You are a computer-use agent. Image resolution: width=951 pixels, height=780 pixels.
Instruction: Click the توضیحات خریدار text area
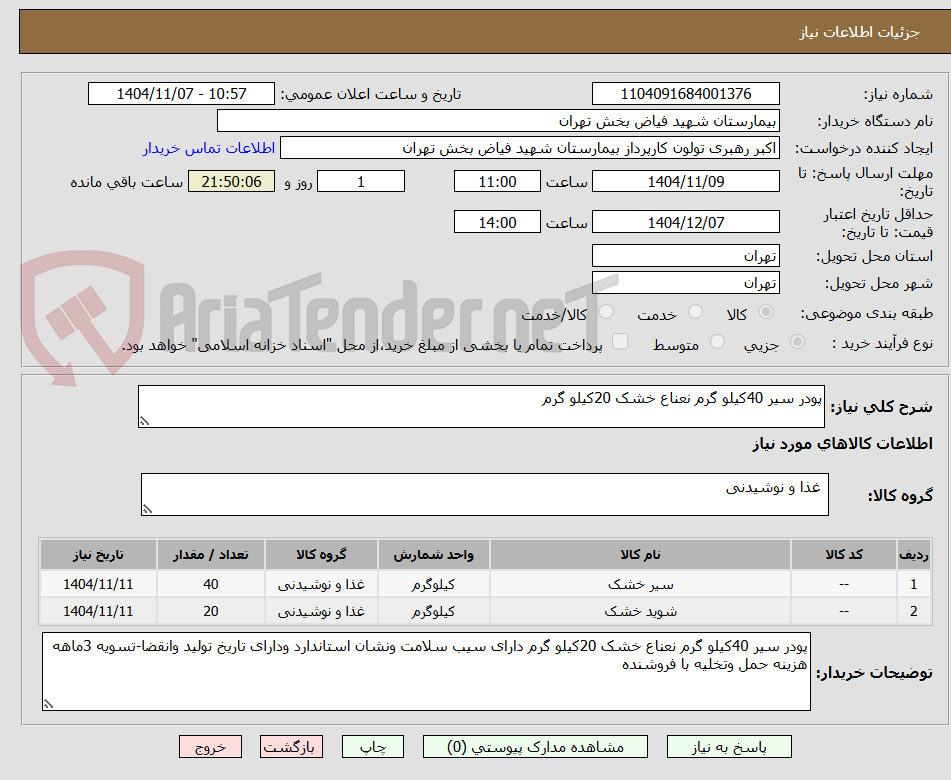coord(426,671)
